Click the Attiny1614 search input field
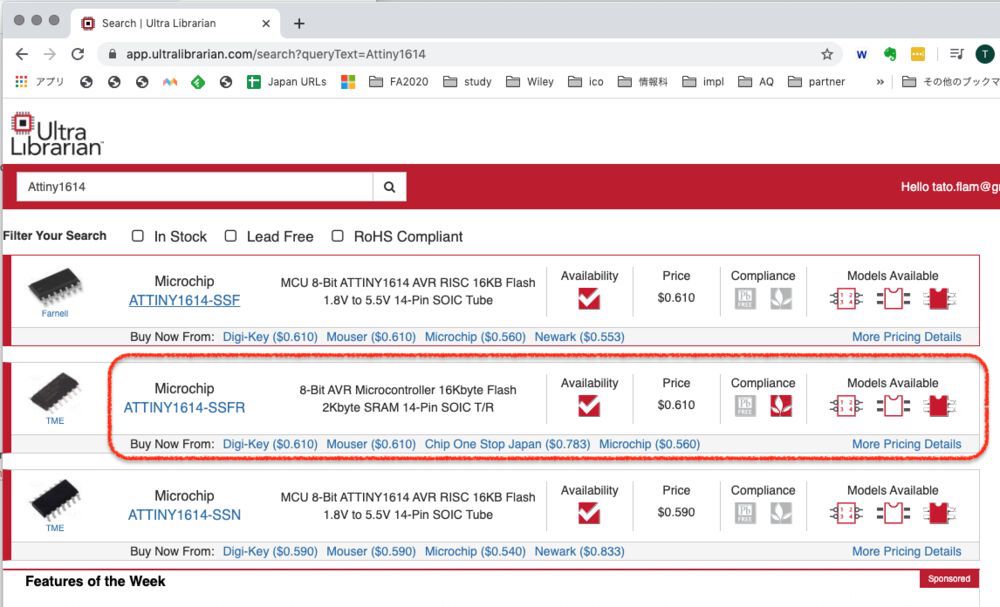The width and height of the screenshot is (1000, 607). [195, 187]
